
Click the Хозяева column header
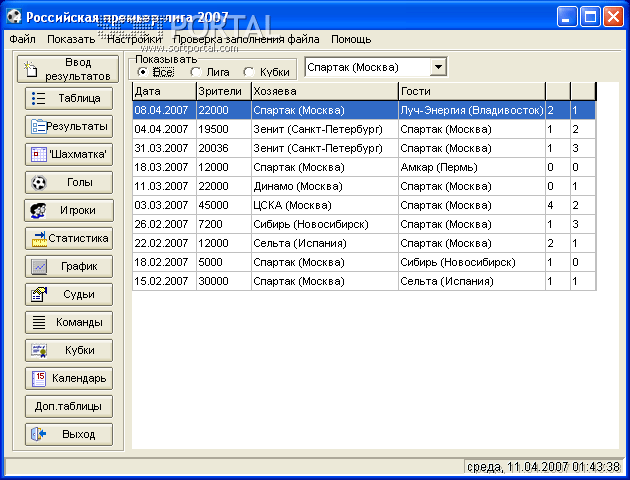point(325,91)
